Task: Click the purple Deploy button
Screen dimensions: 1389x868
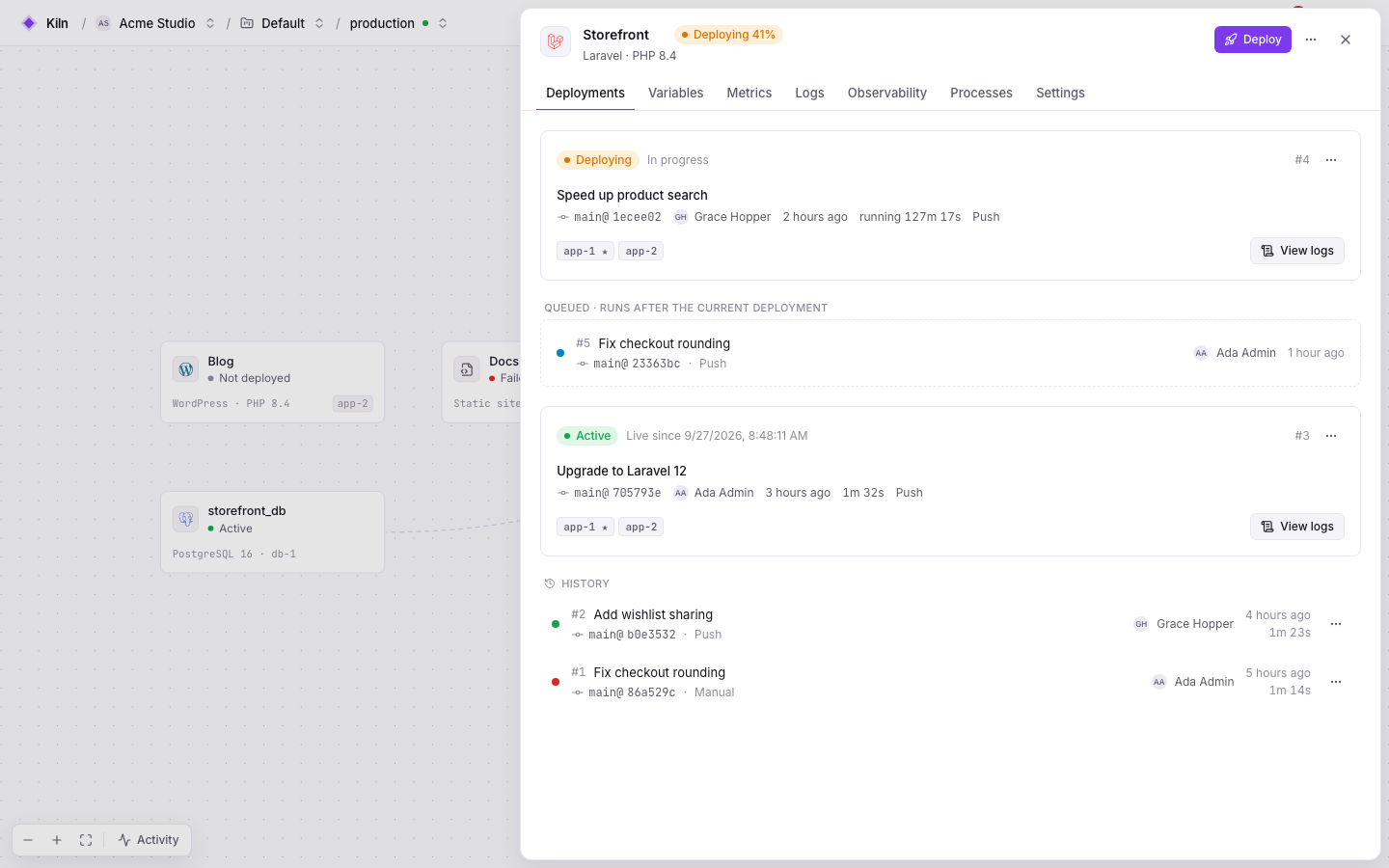Action: (x=1253, y=40)
